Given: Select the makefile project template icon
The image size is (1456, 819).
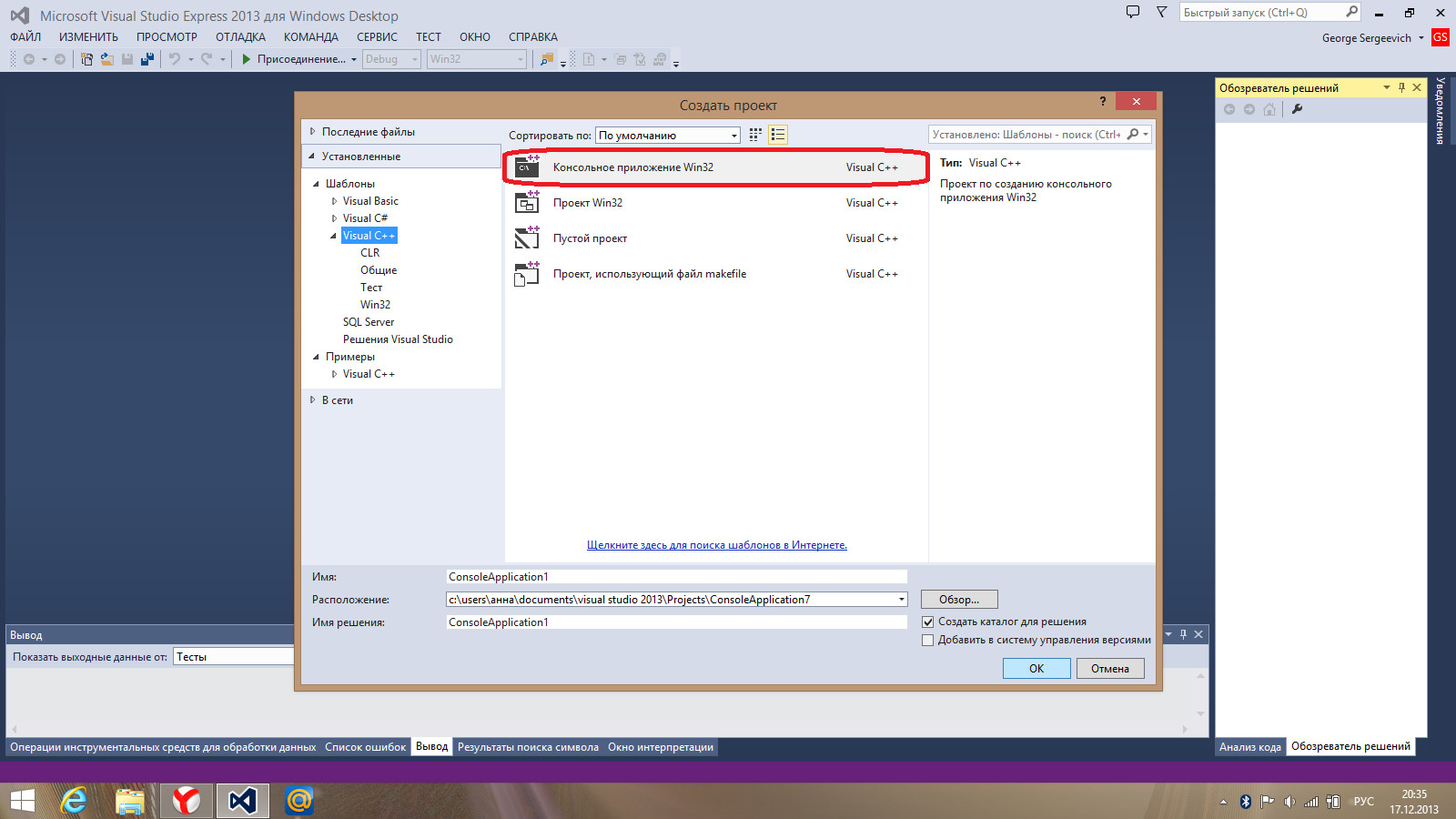Looking at the screenshot, I should pos(527,273).
